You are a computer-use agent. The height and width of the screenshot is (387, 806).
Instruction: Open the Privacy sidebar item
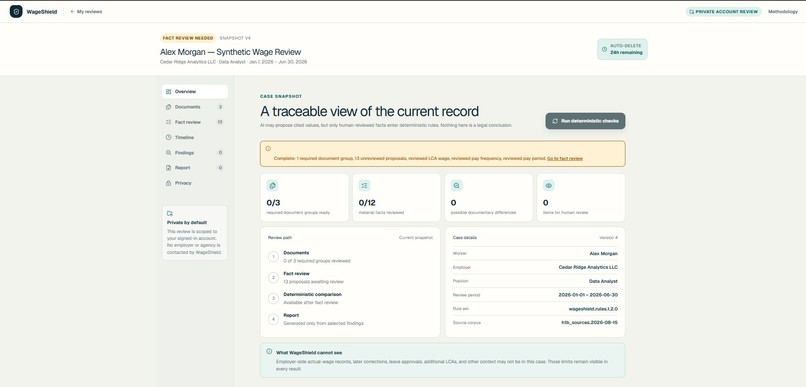[195, 183]
